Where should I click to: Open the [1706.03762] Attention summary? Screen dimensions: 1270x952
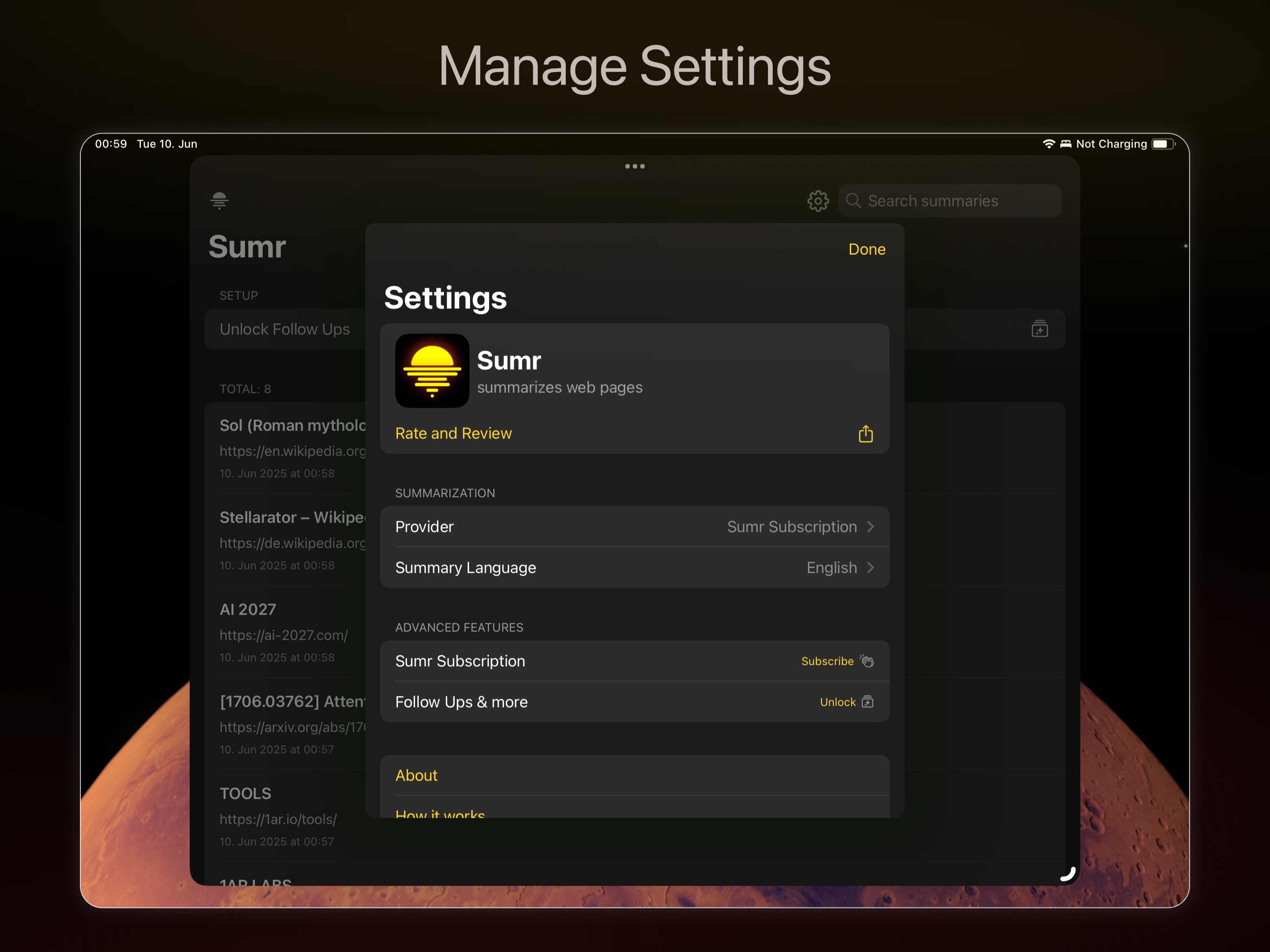coord(285,724)
